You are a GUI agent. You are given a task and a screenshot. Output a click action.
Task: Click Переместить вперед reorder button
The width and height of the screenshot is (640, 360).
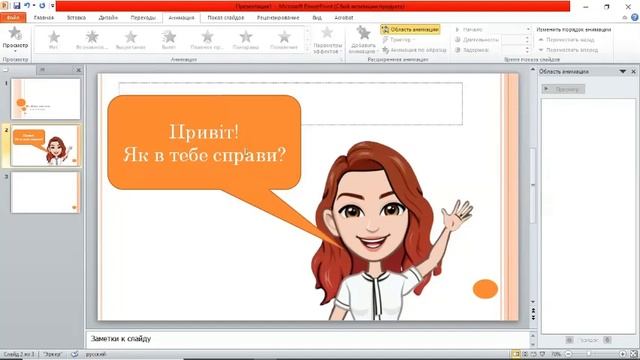[568, 50]
